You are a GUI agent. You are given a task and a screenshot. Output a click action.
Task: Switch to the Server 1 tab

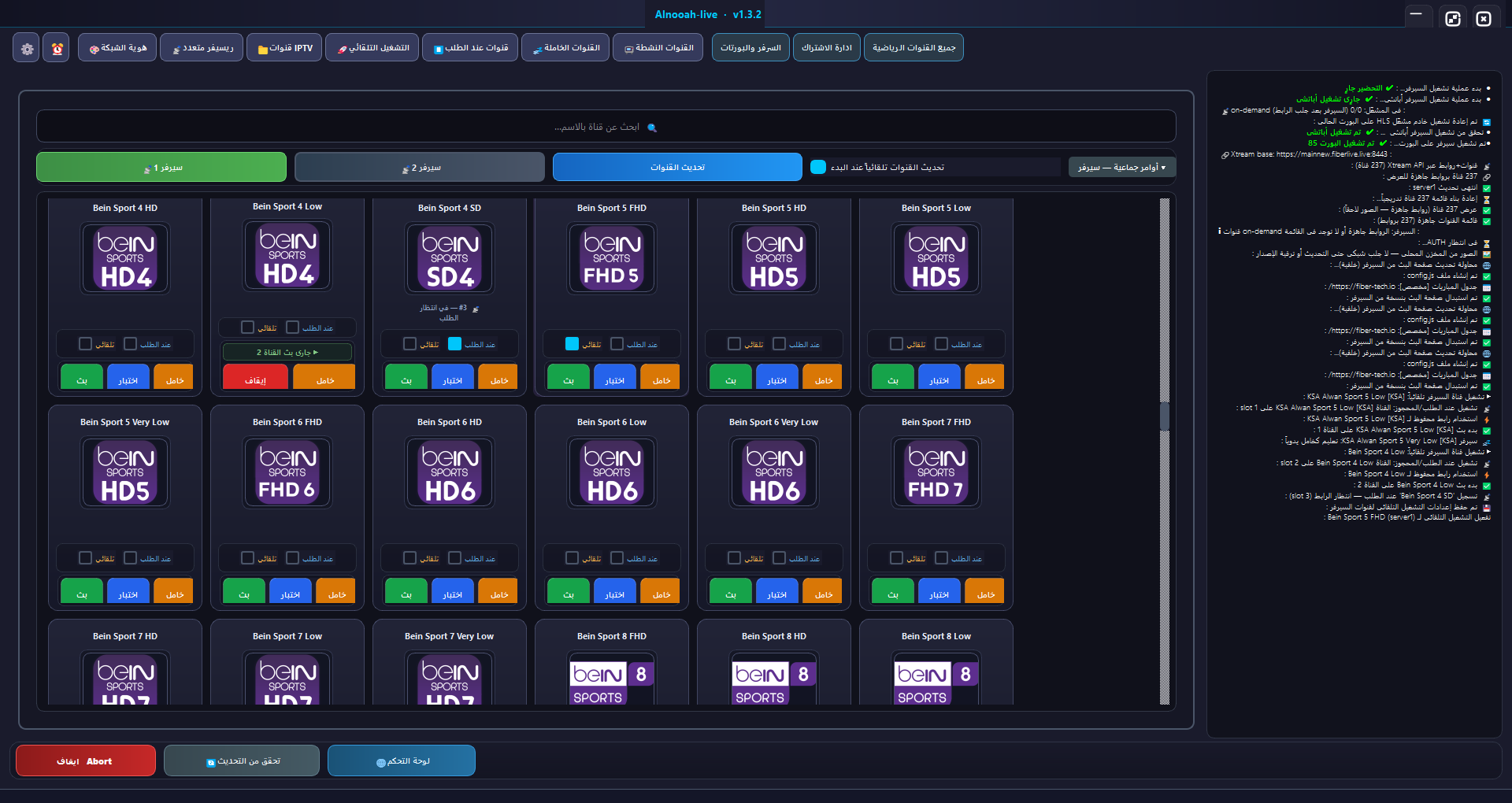pyautogui.click(x=161, y=167)
